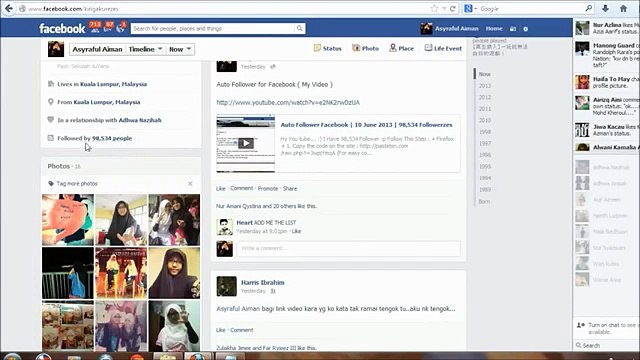Select Status composer tab
The height and width of the screenshot is (360, 640).
(x=327, y=48)
